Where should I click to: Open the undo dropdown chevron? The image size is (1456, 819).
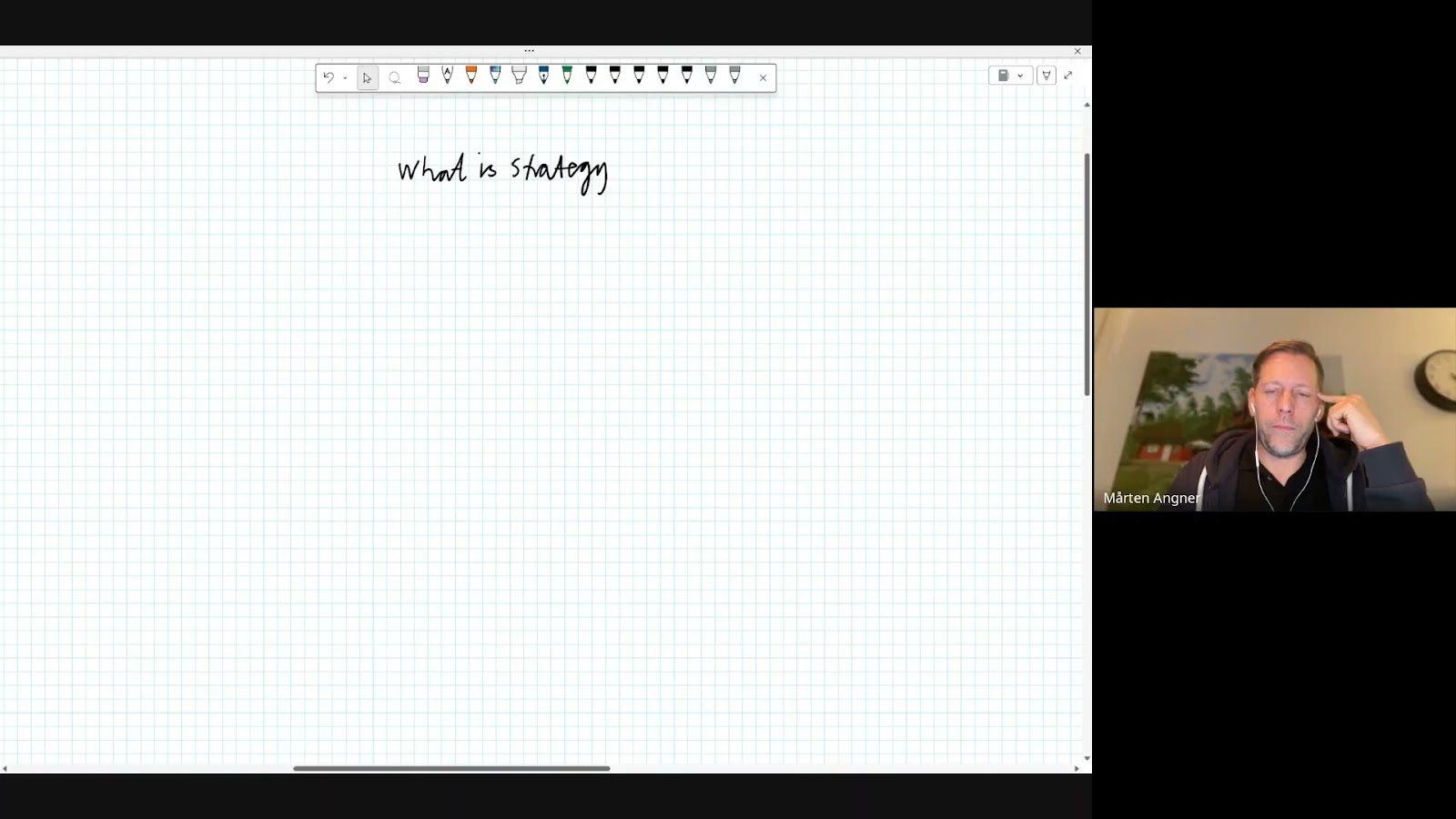tap(345, 78)
